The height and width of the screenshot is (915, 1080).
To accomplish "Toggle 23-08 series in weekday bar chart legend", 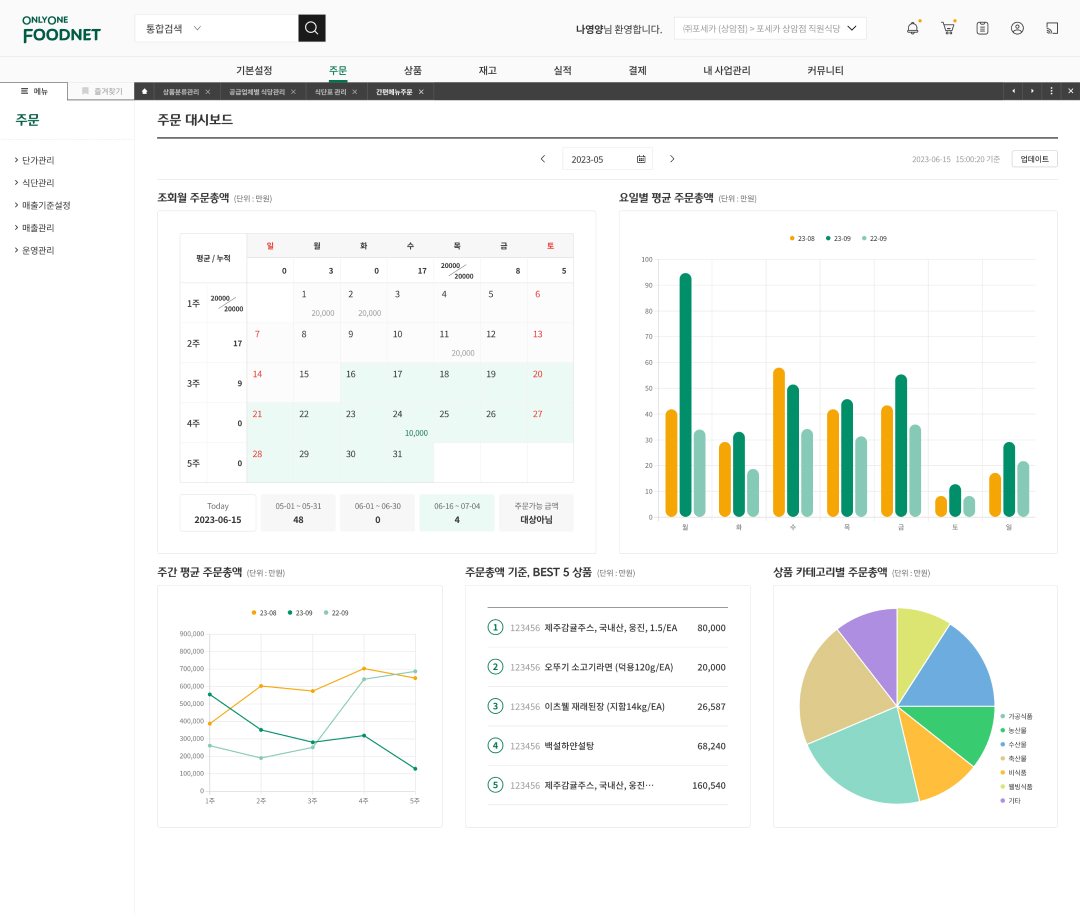I will [x=802, y=238].
